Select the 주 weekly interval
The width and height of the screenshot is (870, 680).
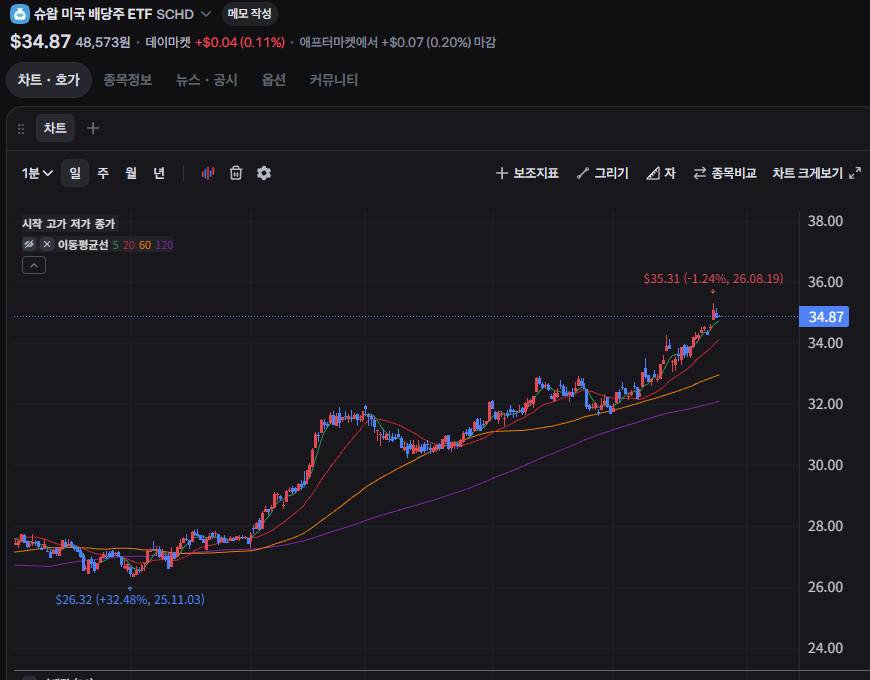click(103, 173)
